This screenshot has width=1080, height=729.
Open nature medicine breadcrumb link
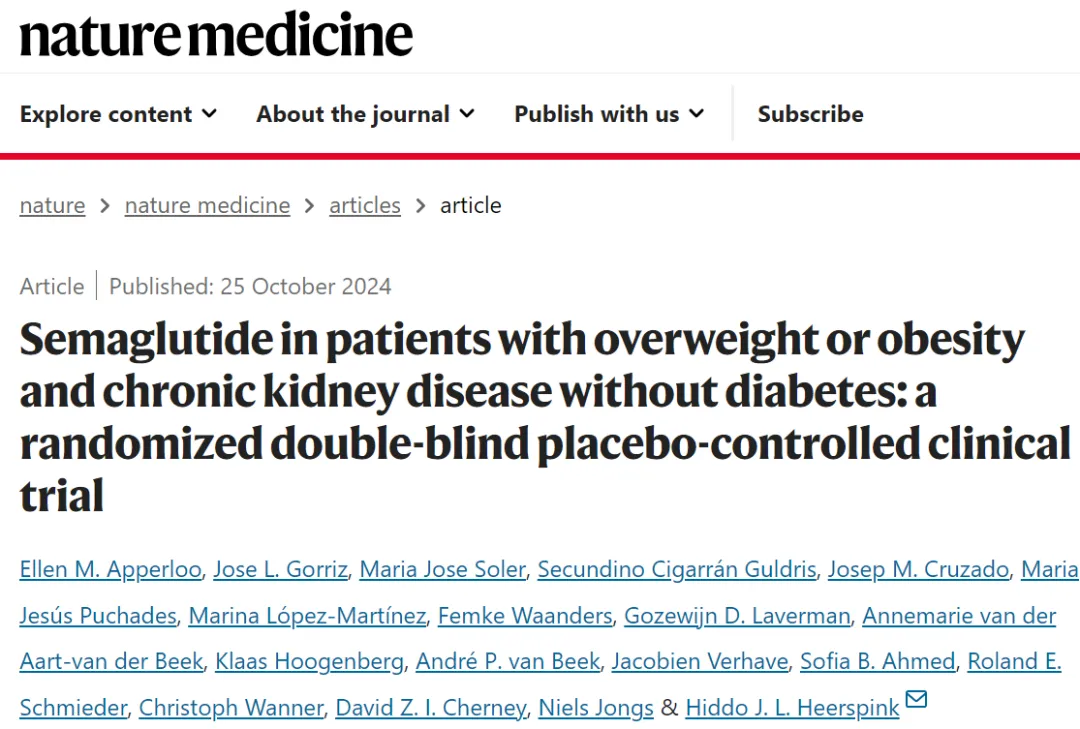click(207, 205)
